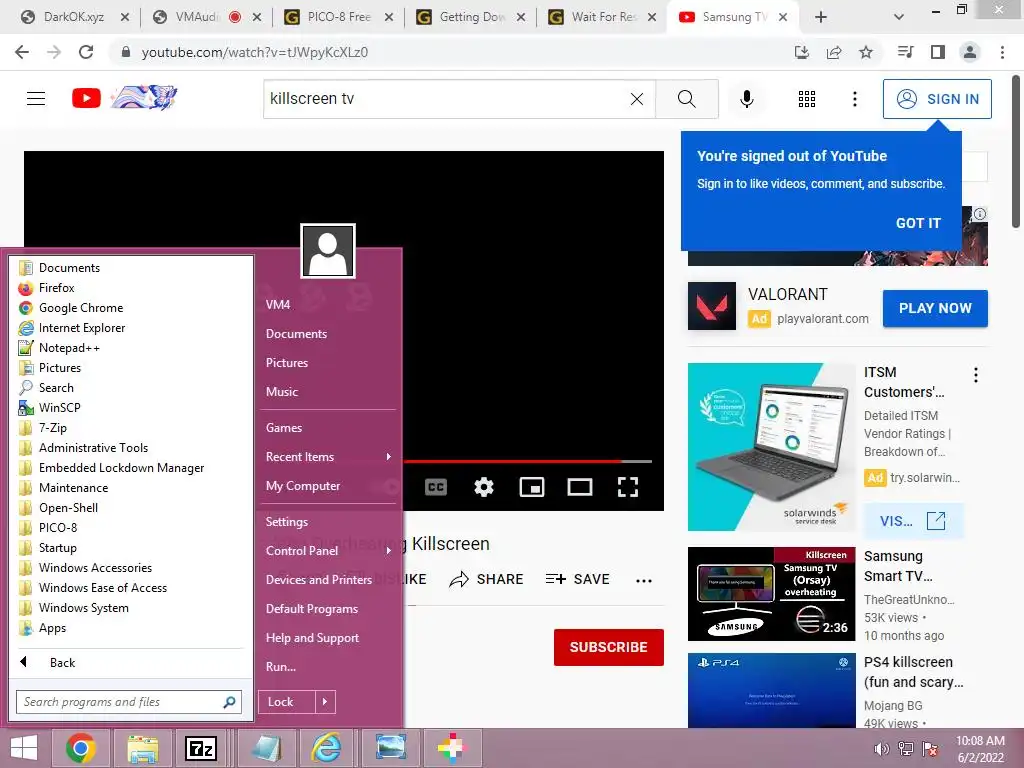The image size is (1024, 768).
Task: Open Internet Explorer from the taskbar
Action: (x=325, y=748)
